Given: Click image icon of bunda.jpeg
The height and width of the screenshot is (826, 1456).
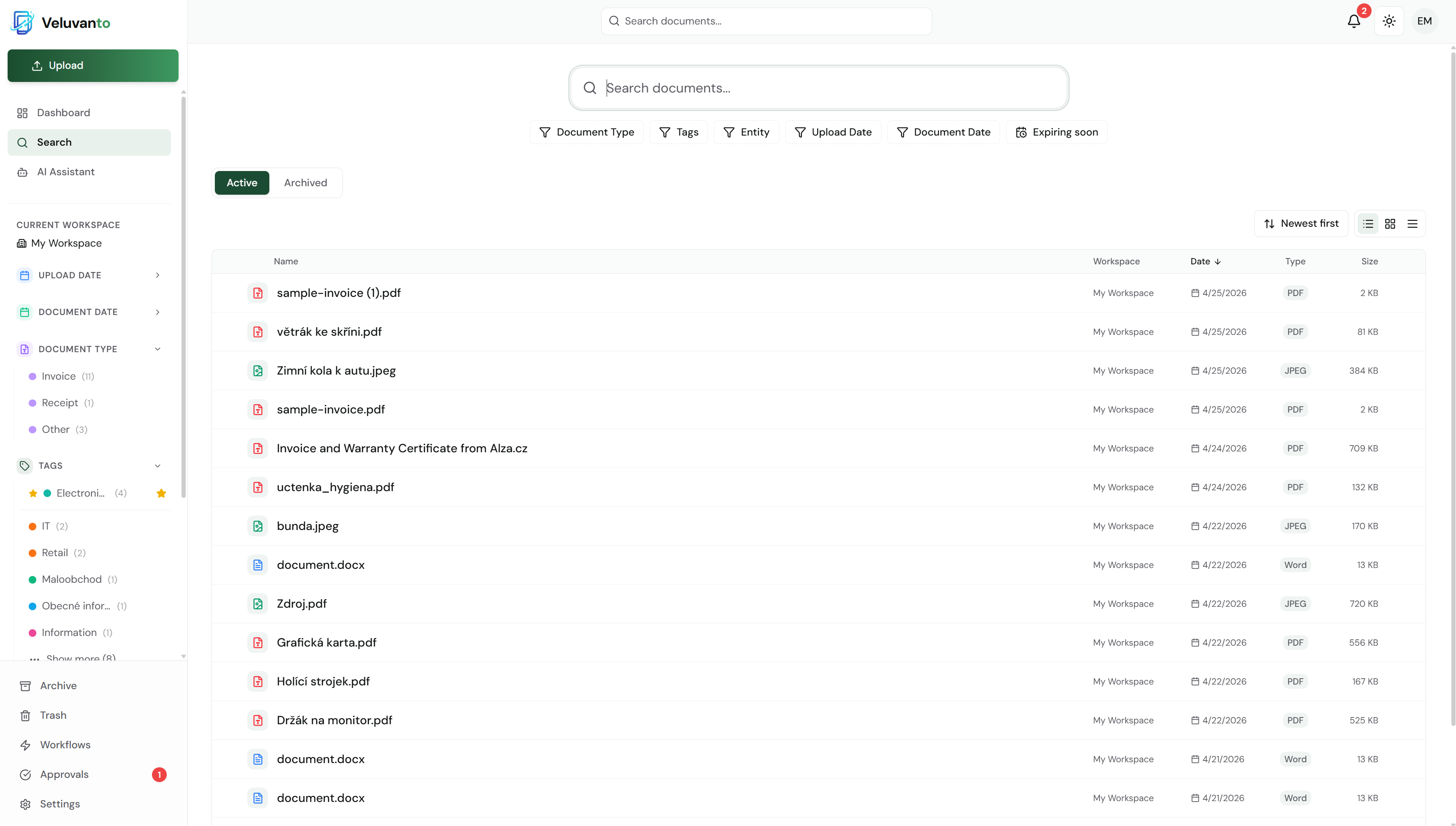Looking at the screenshot, I should [x=258, y=527].
